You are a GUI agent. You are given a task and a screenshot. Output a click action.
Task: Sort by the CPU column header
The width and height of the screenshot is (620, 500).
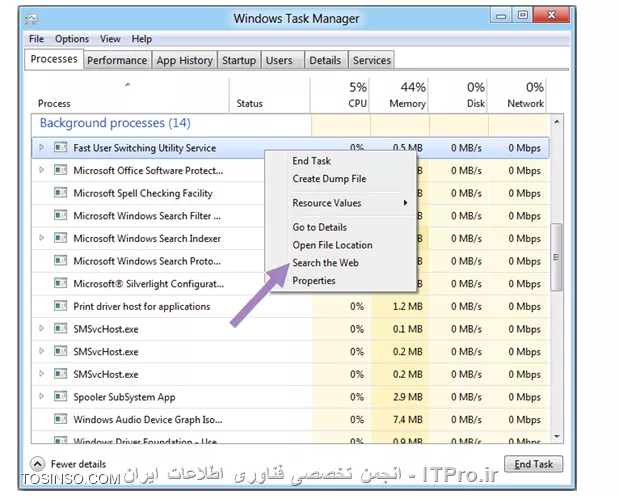click(357, 104)
